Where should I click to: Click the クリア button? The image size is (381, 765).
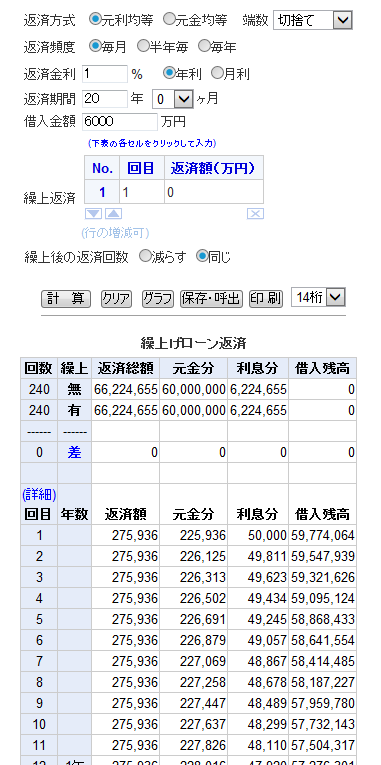(117, 299)
